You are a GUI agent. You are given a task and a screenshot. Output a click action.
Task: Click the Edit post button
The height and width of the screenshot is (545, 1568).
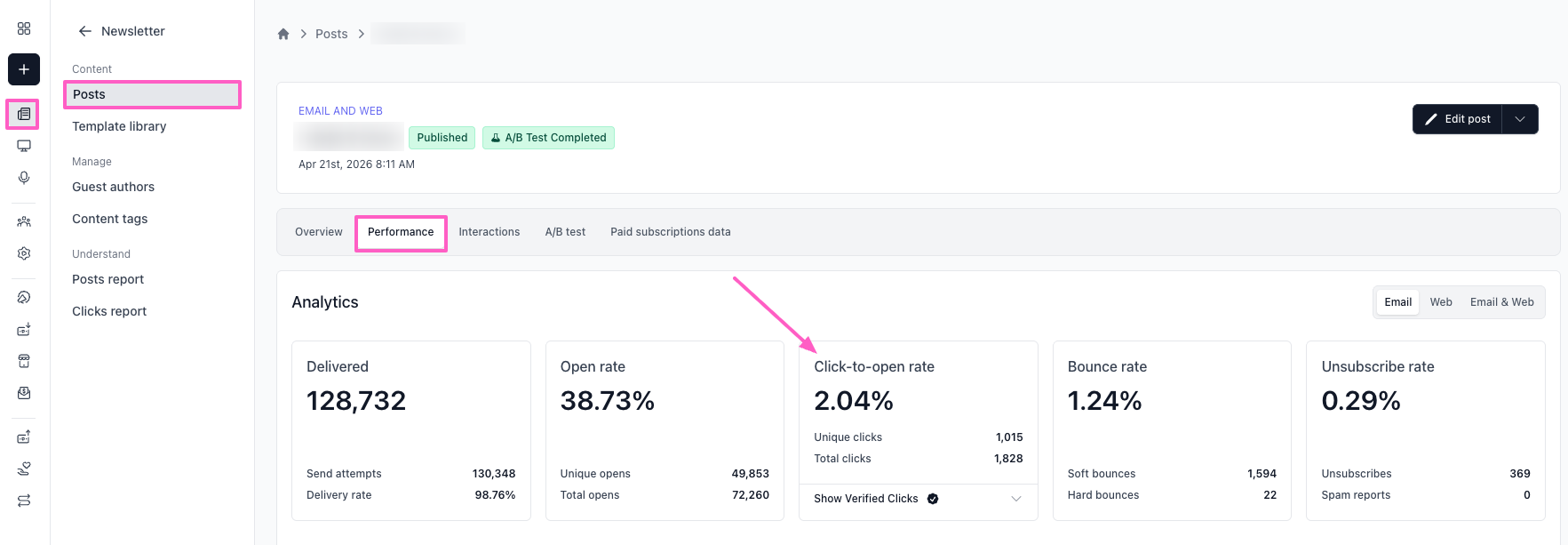(1458, 119)
